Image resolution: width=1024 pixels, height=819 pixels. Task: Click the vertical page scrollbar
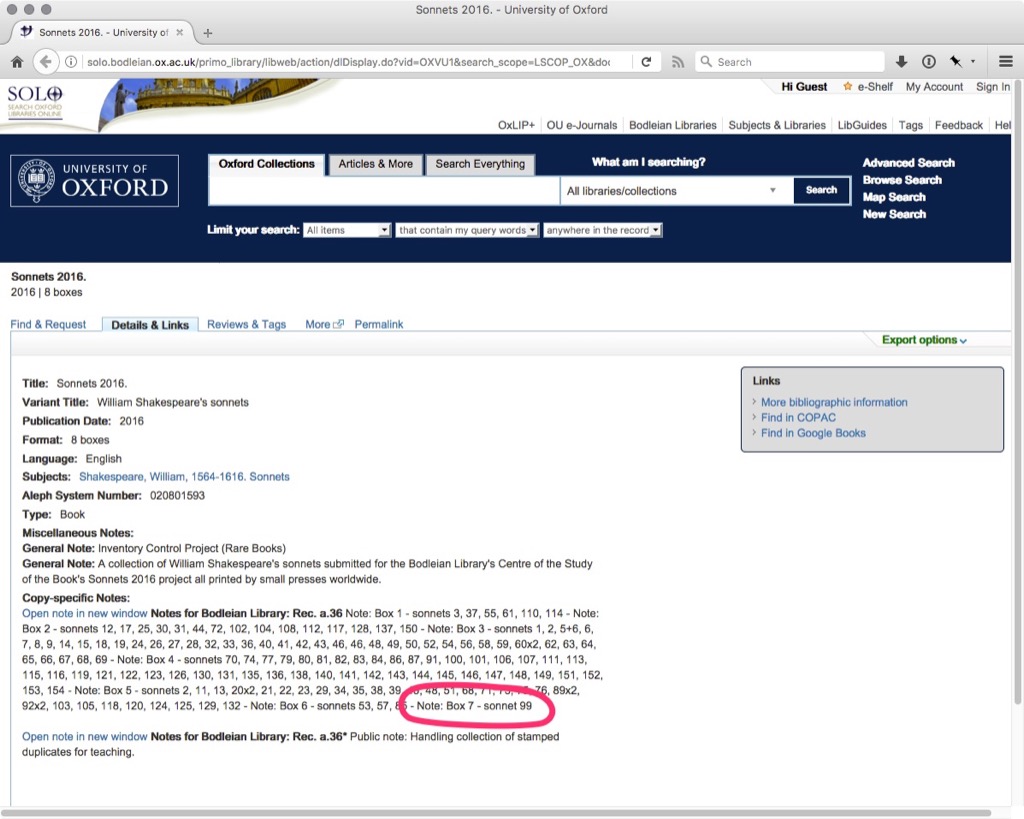point(1017,392)
